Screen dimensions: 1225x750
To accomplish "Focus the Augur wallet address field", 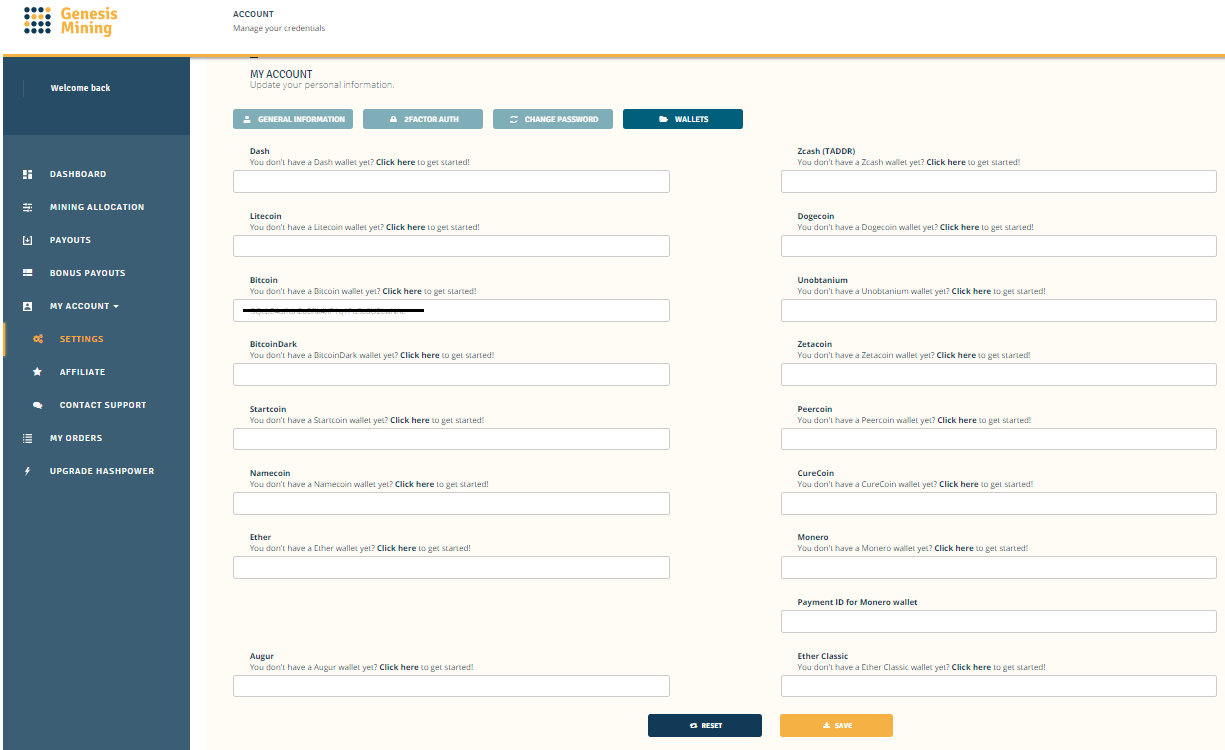I will coord(451,686).
